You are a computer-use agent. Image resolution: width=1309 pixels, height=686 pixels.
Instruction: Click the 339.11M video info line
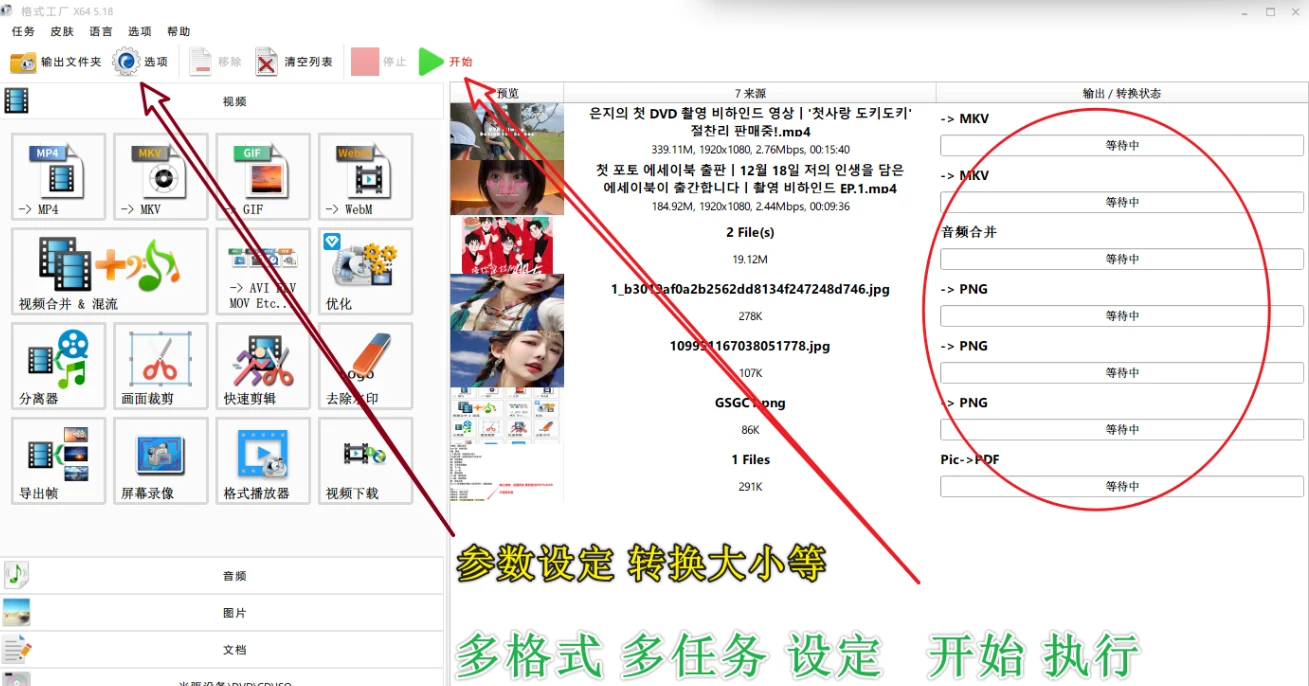(x=750, y=150)
